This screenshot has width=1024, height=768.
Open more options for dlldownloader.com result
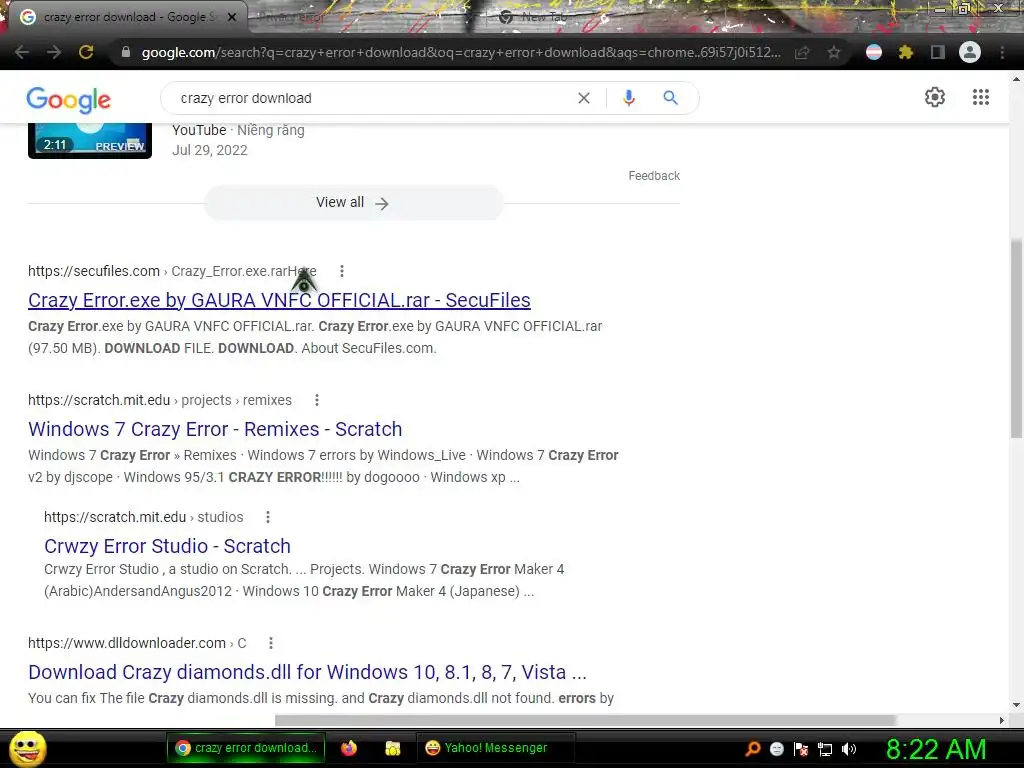[271, 643]
